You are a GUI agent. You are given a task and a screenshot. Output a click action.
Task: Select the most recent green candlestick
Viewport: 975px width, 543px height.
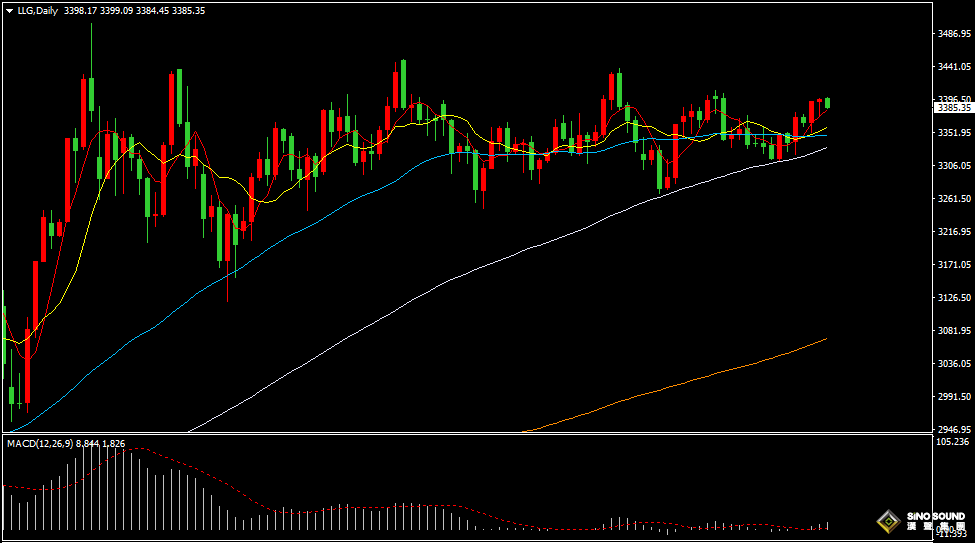pos(828,103)
